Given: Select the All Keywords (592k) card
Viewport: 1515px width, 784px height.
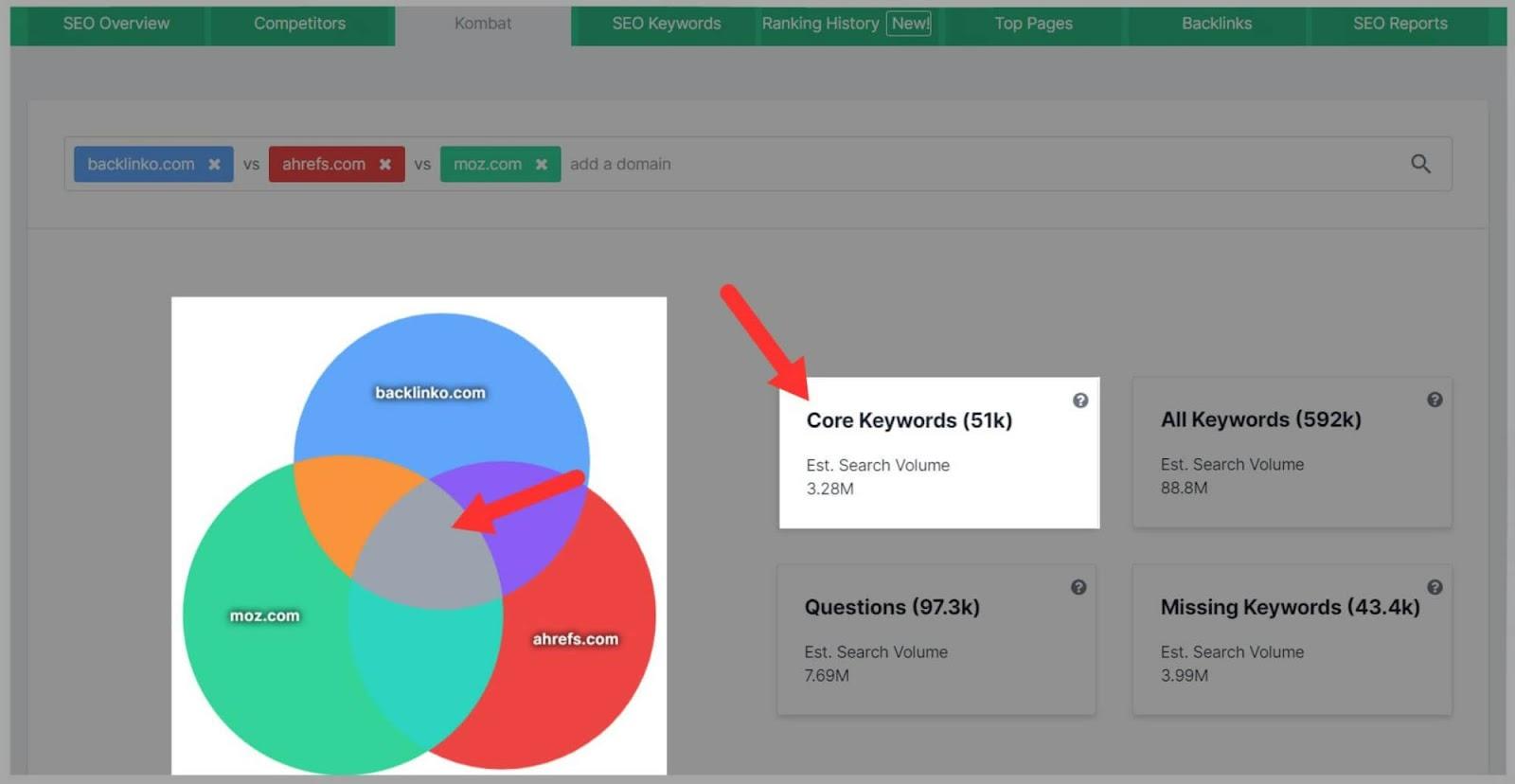Looking at the screenshot, I should coord(1292,453).
